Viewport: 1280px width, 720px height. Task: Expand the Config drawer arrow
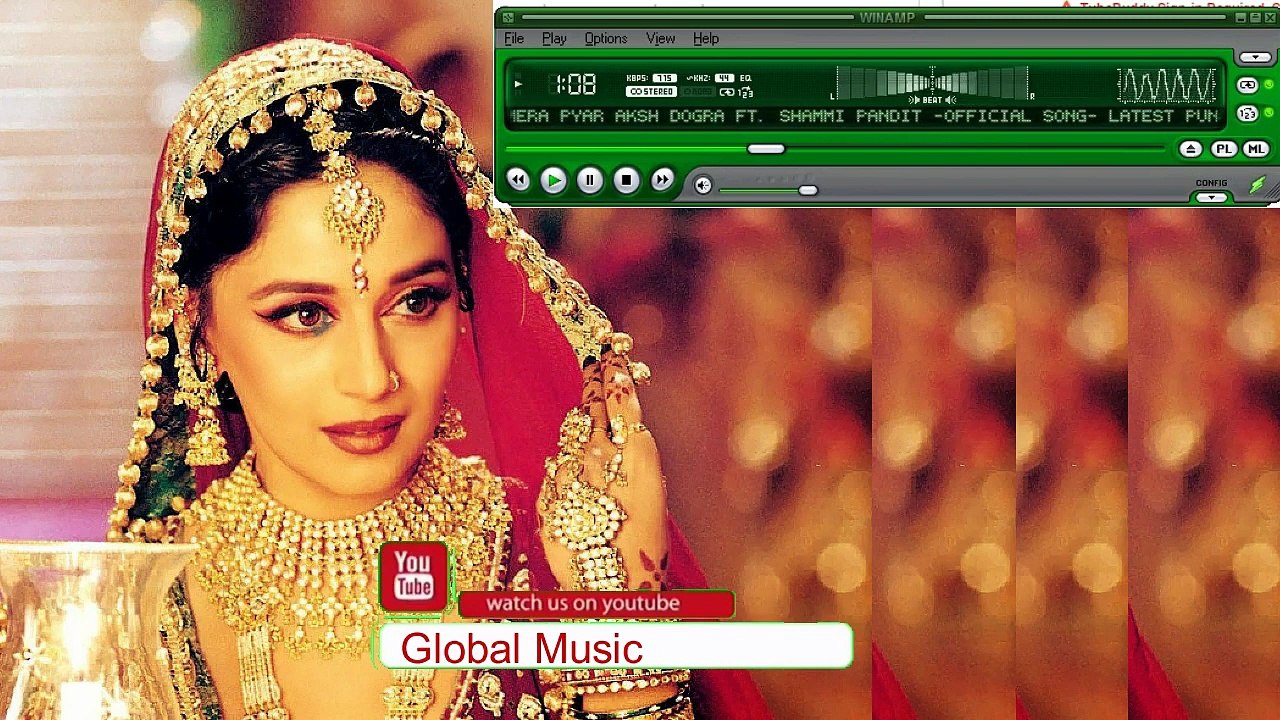click(1211, 197)
